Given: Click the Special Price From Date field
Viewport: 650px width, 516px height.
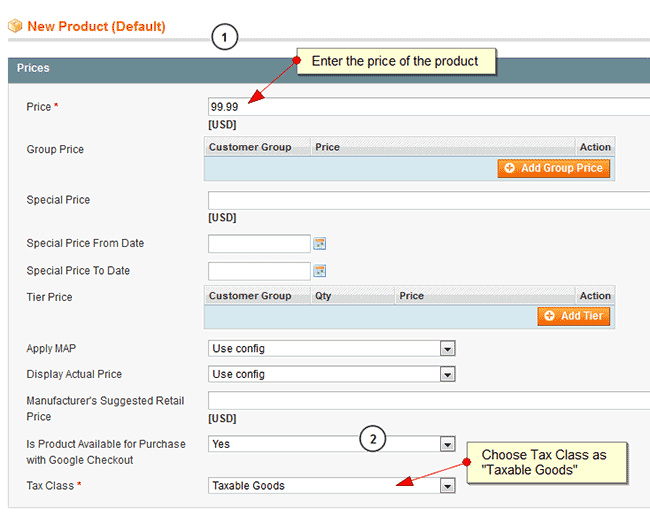Looking at the screenshot, I should tap(259, 244).
